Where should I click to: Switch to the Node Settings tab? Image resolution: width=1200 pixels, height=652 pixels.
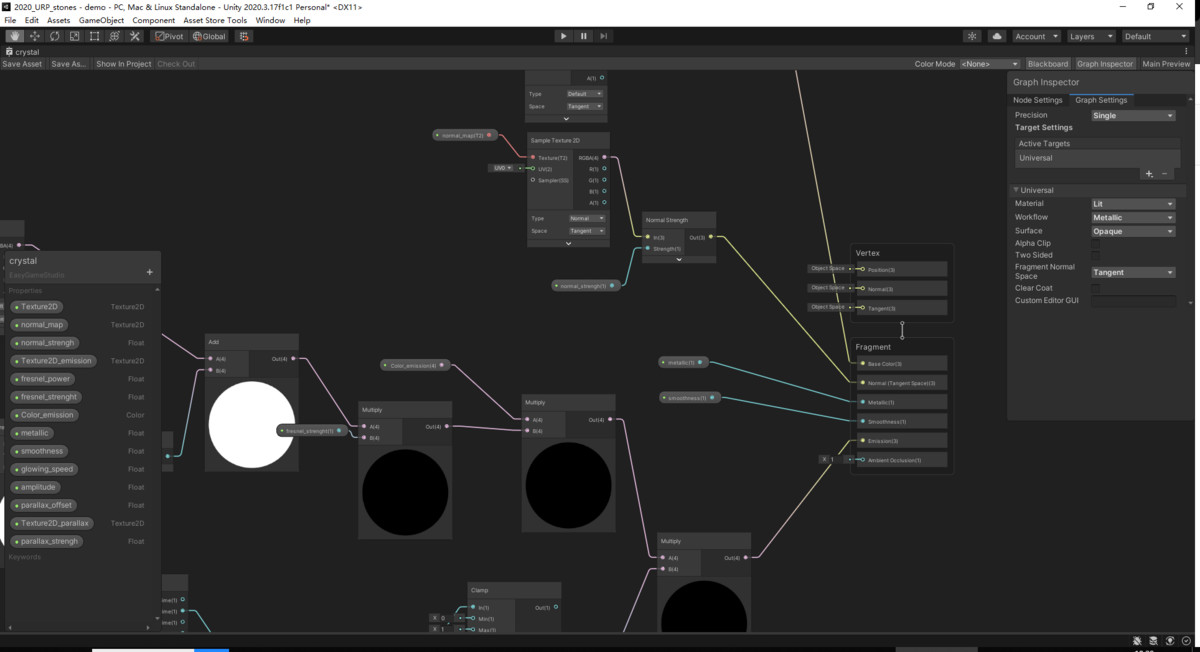point(1037,100)
